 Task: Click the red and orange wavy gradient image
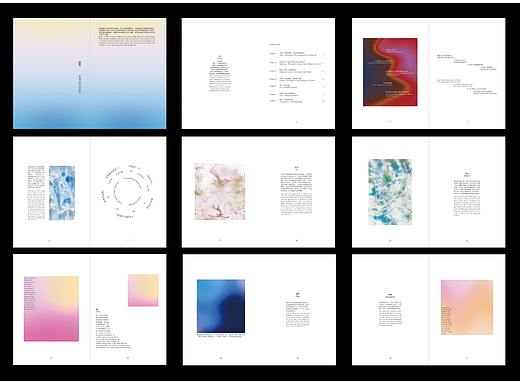390,72
